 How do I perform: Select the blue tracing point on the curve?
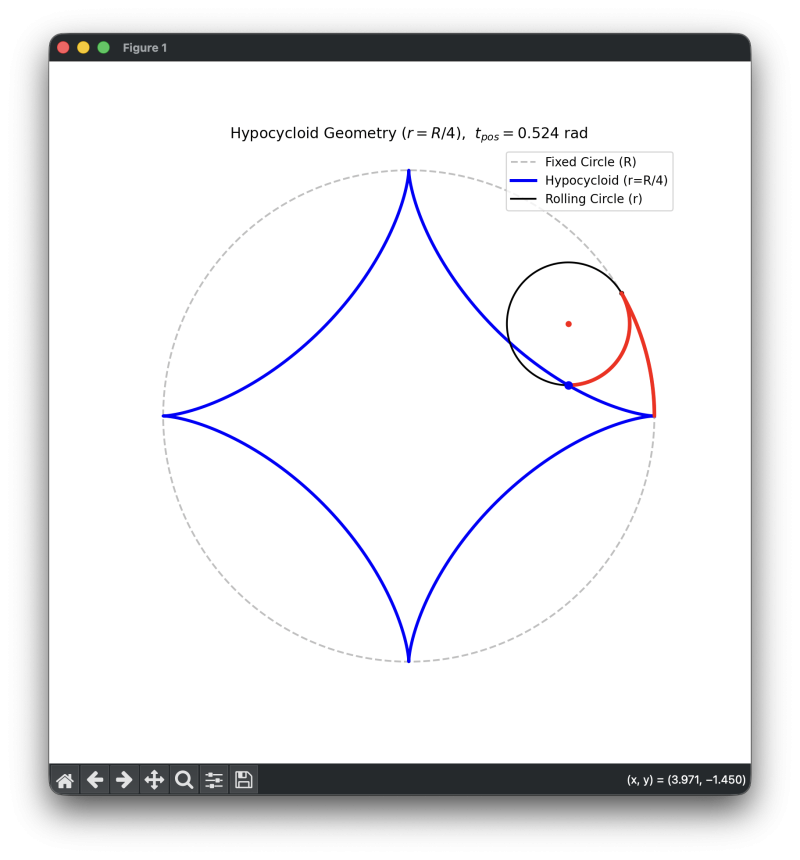tap(567, 384)
